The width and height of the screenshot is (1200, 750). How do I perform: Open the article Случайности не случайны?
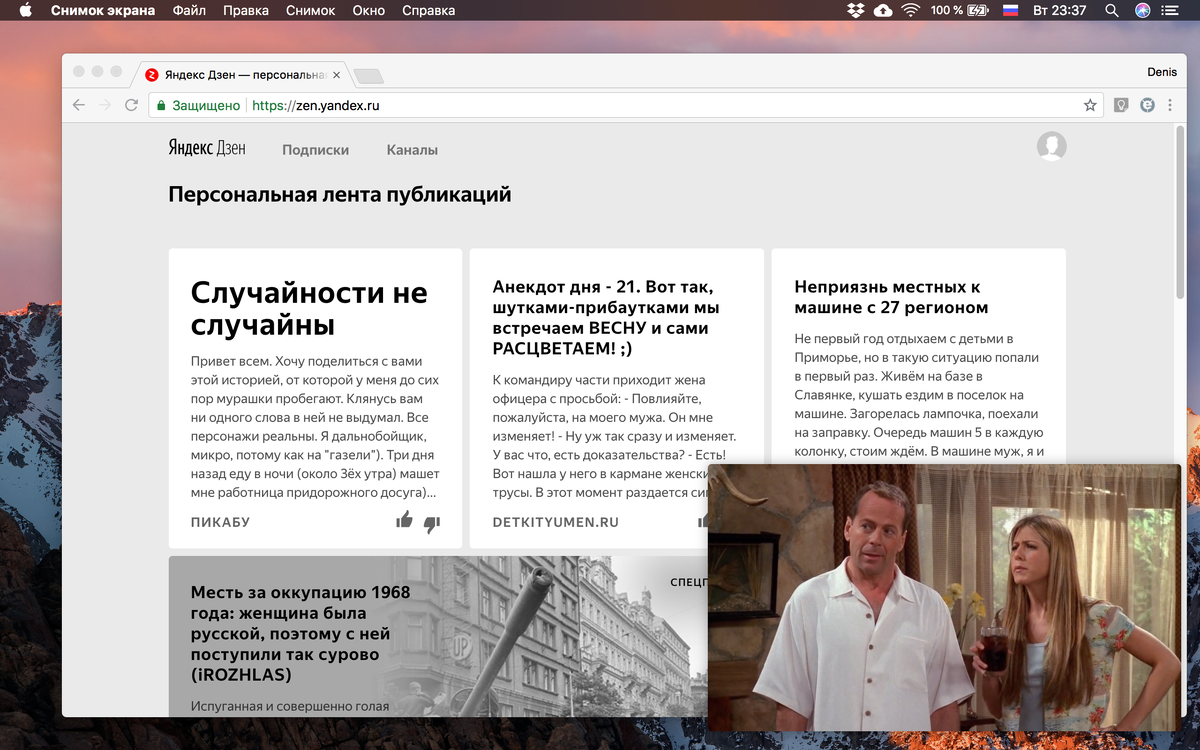pos(309,309)
